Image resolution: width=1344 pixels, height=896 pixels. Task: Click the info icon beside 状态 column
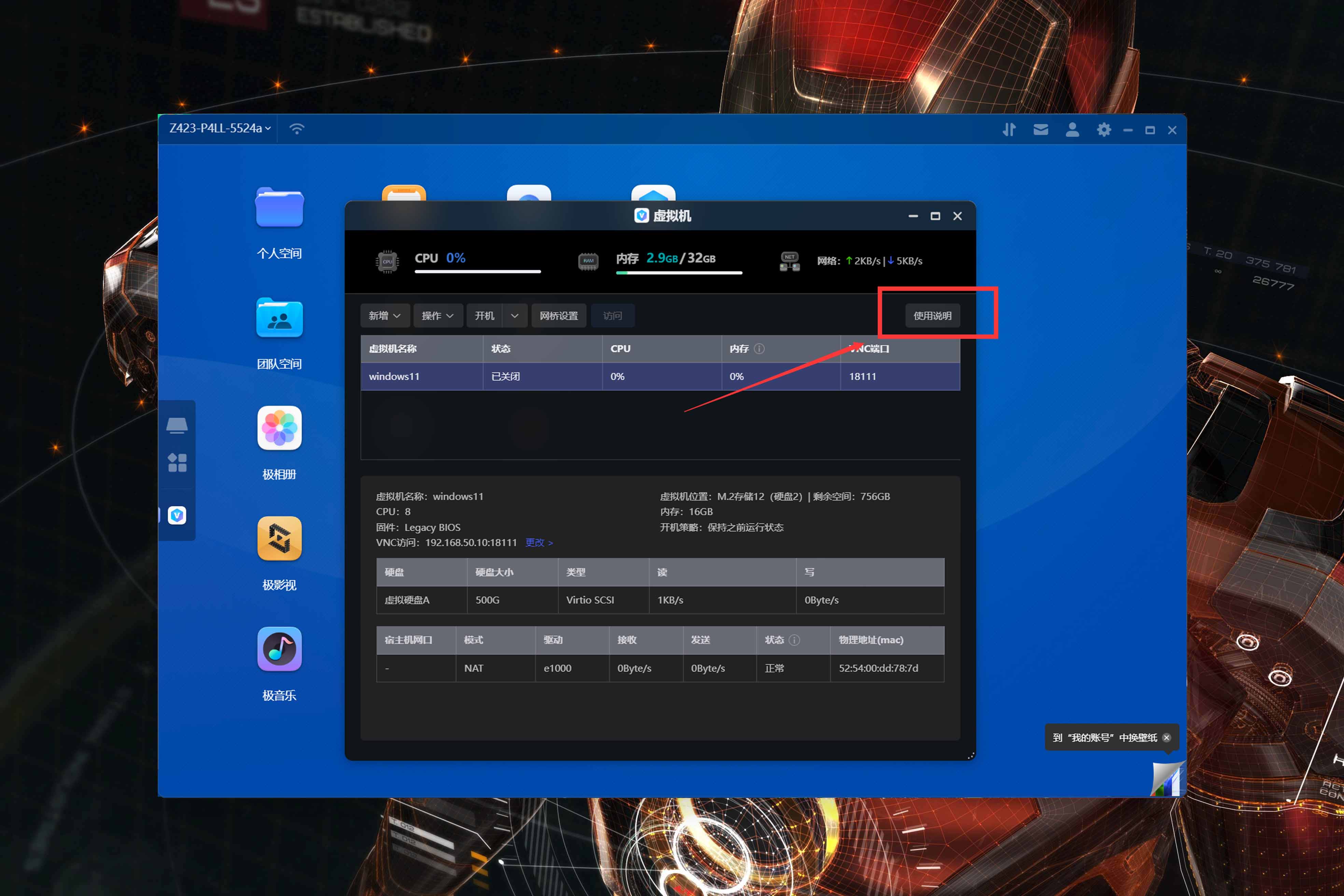[794, 640]
